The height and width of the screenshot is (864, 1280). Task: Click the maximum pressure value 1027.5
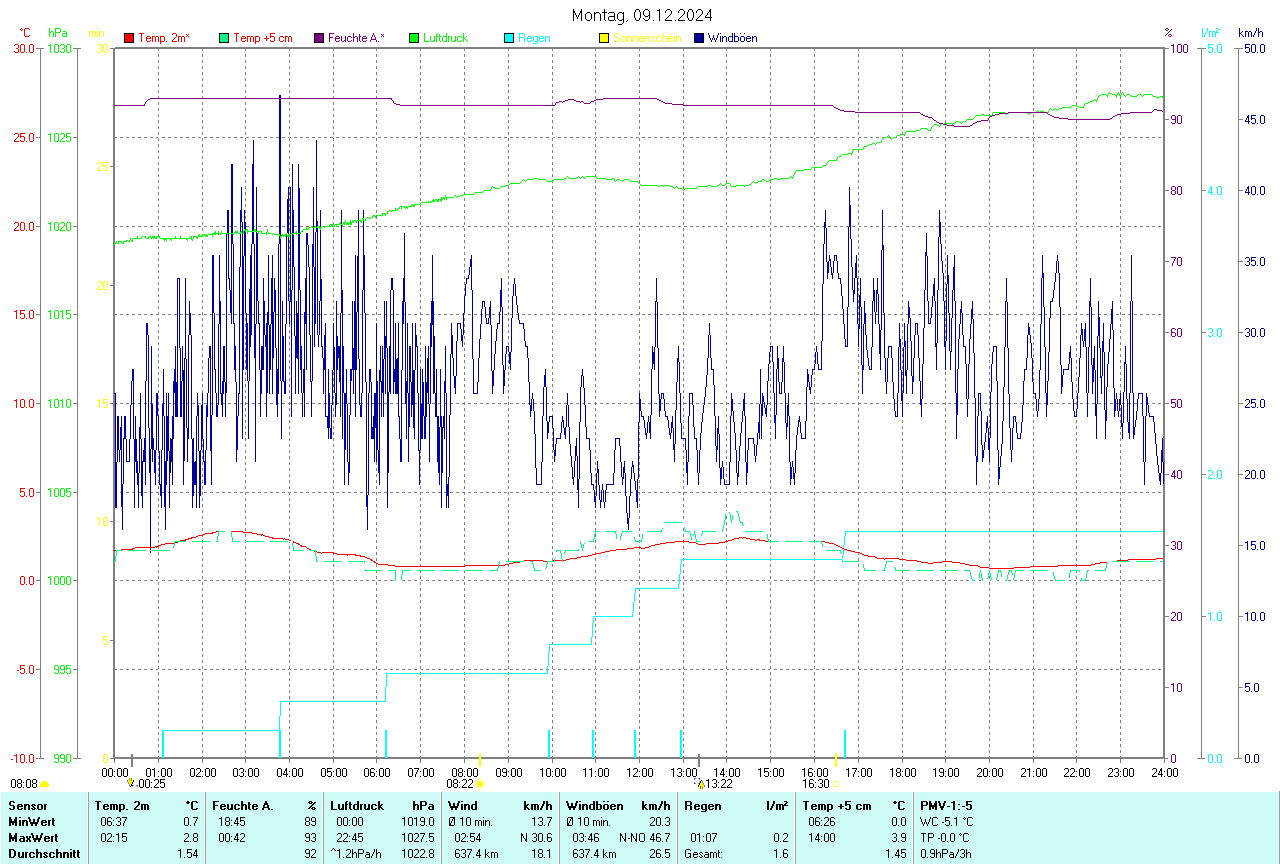point(417,837)
